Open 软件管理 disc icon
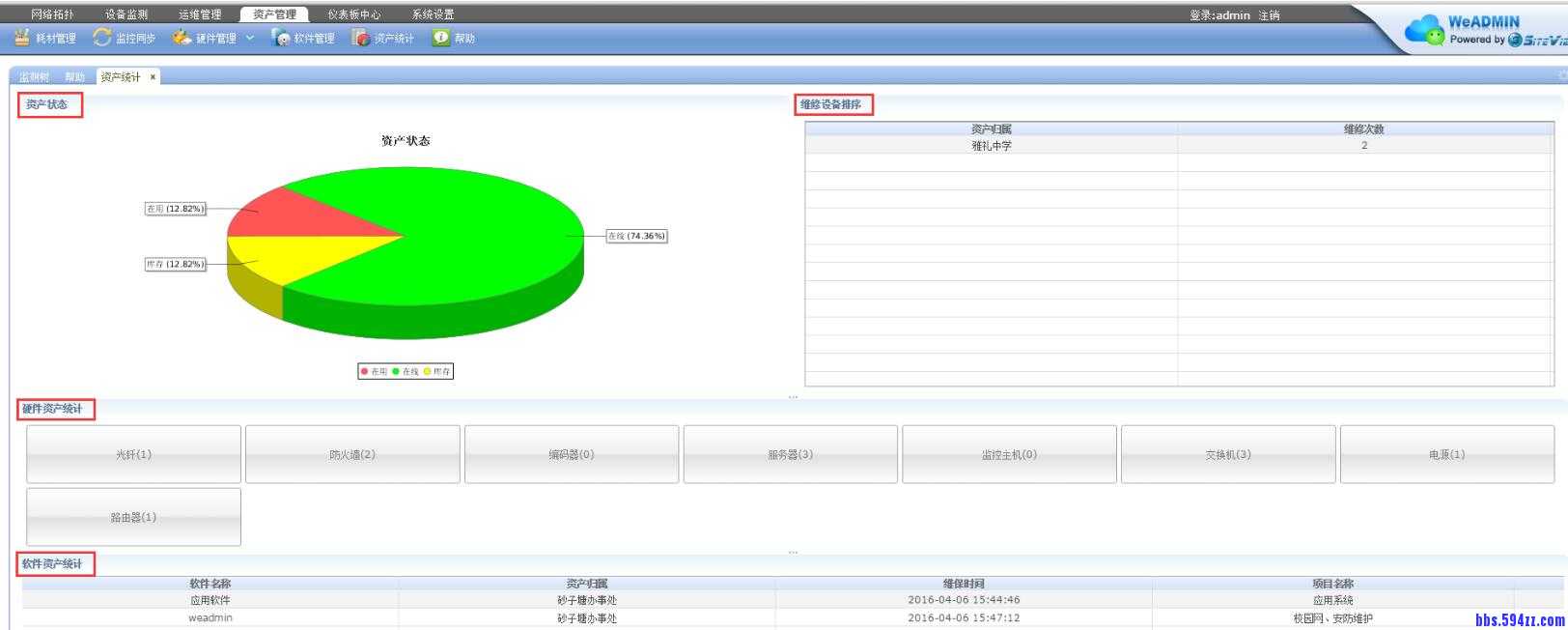The width and height of the screenshot is (1568, 630). click(281, 38)
